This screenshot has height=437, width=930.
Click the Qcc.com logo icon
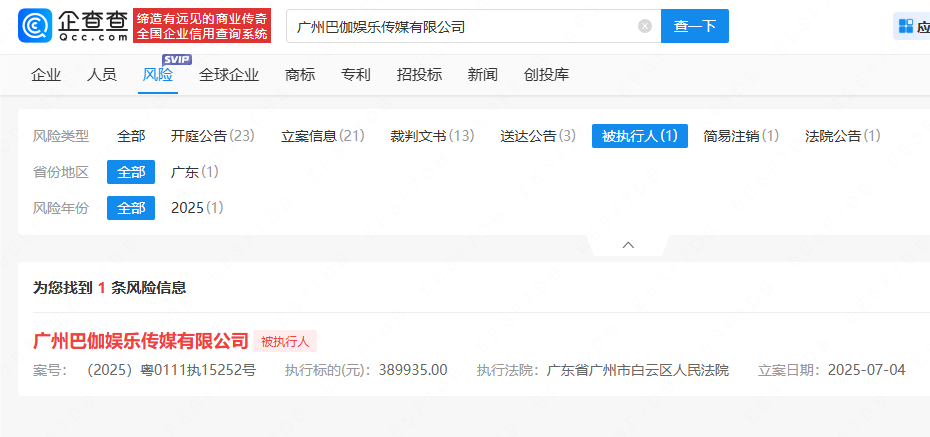[35, 25]
